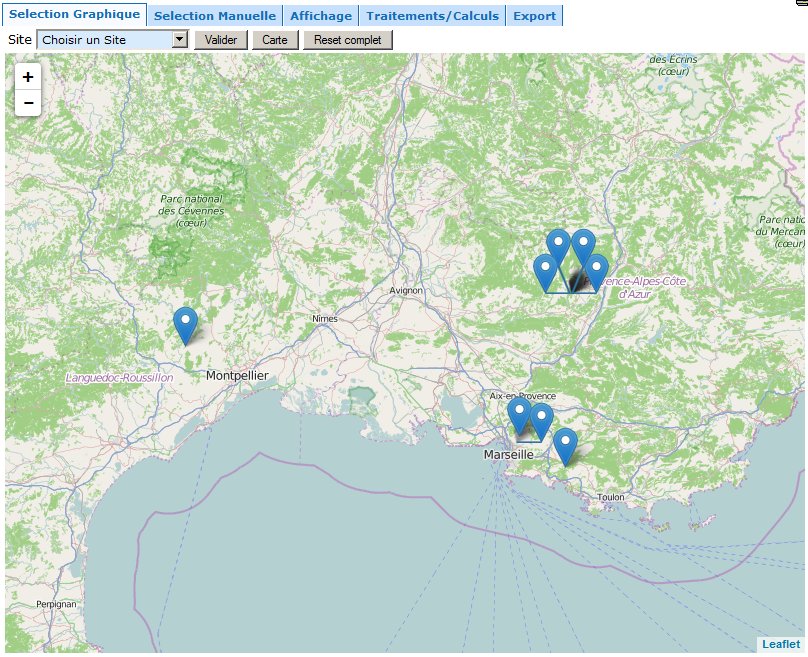Click the Carte button
Viewport: 808px width, 657px height.
(x=275, y=40)
